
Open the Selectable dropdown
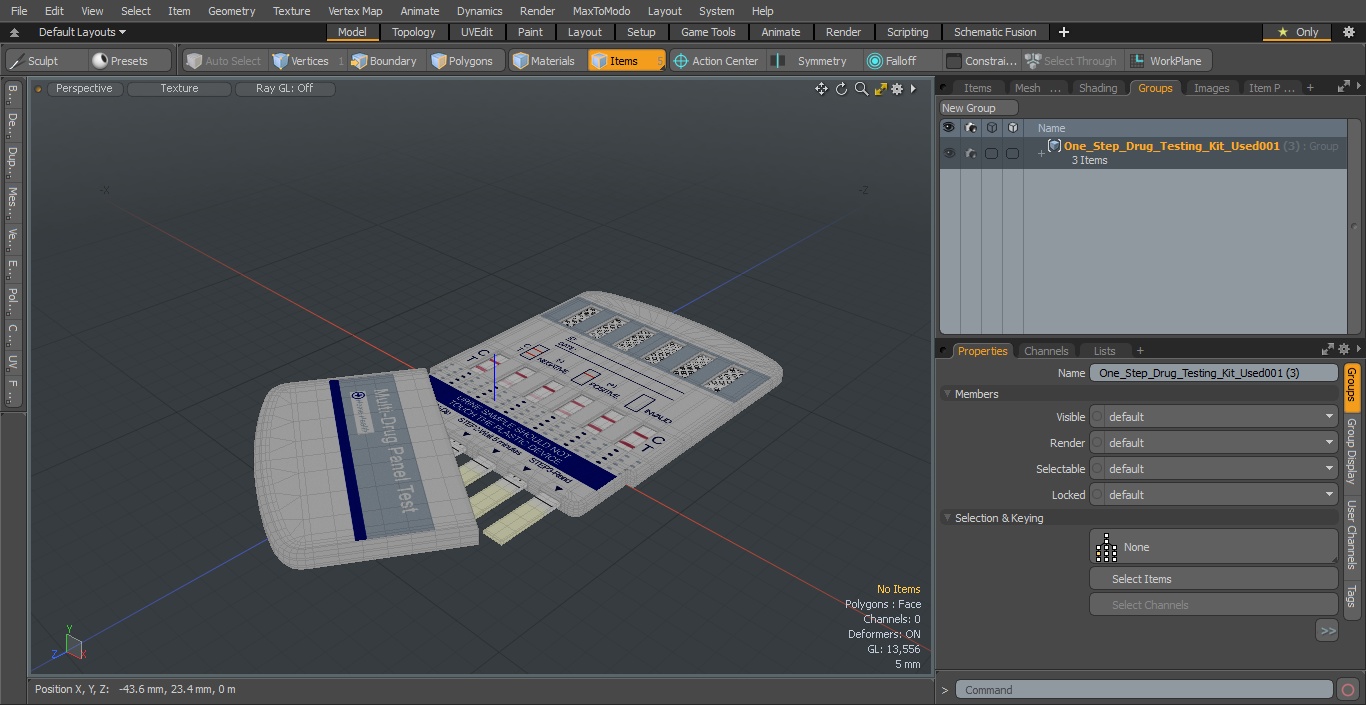[1214, 469]
